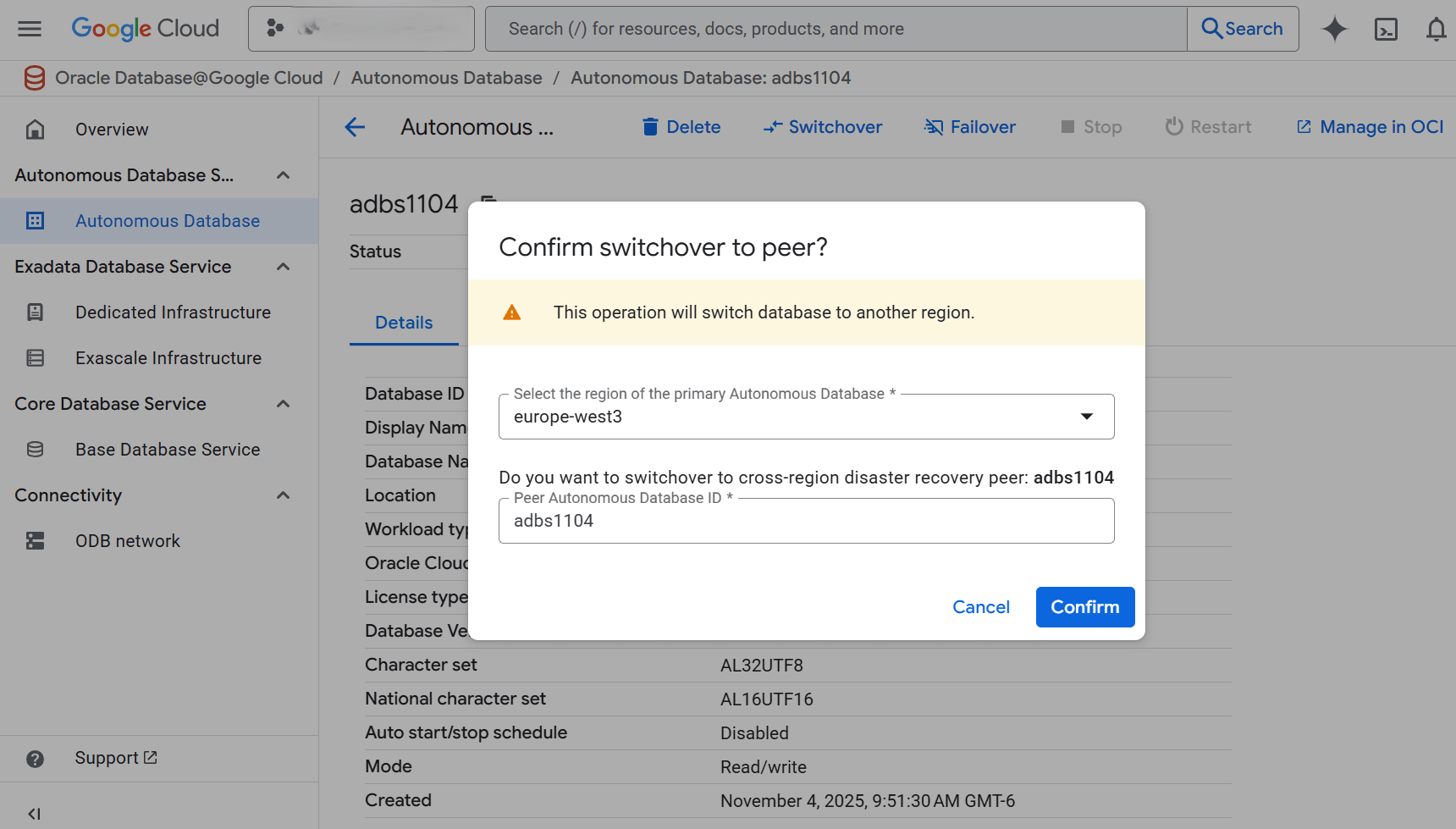Open the navigation hamburger menu
The height and width of the screenshot is (829, 1456).
[x=29, y=28]
